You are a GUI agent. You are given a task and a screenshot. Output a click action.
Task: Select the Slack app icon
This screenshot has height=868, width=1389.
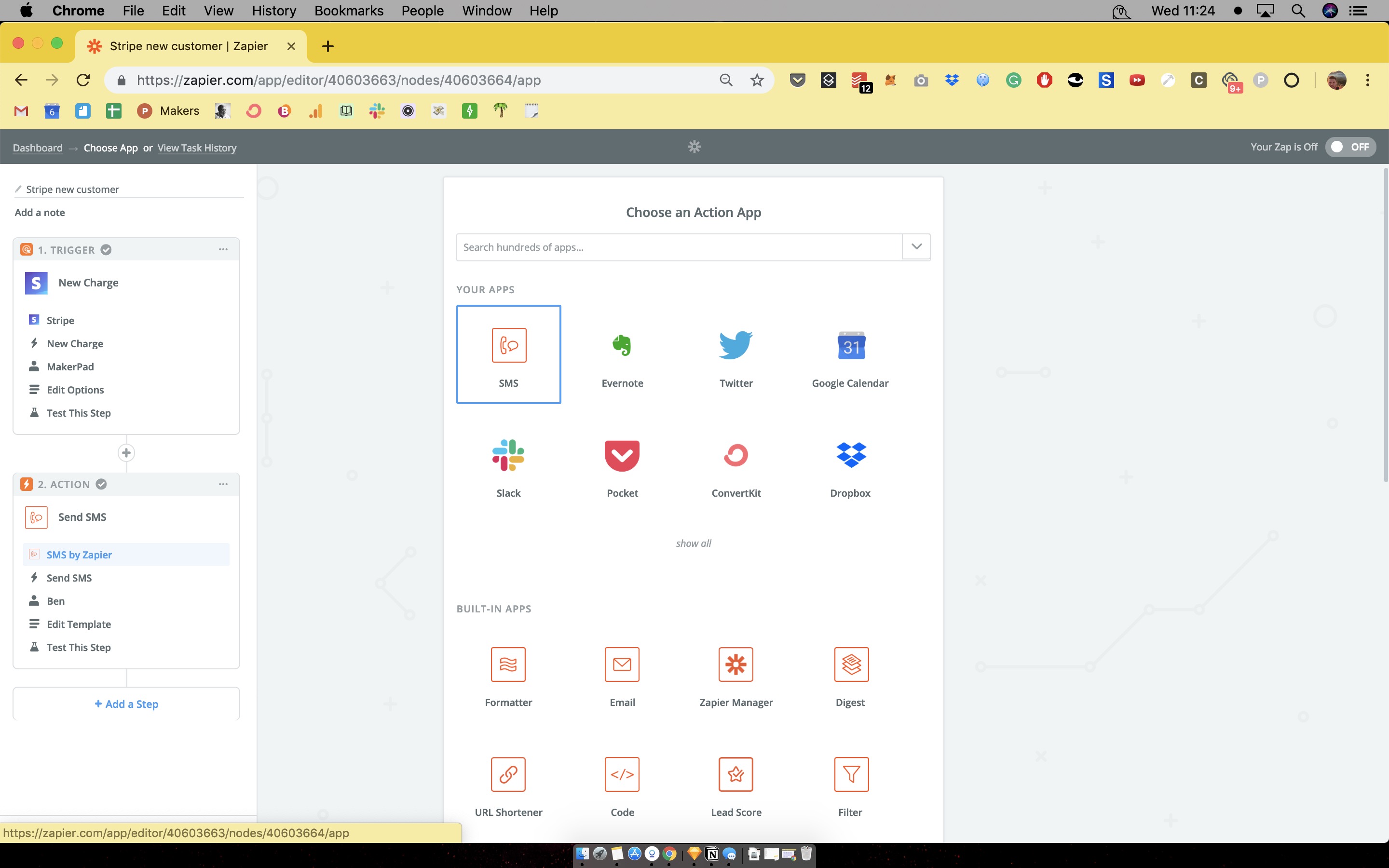pos(508,455)
